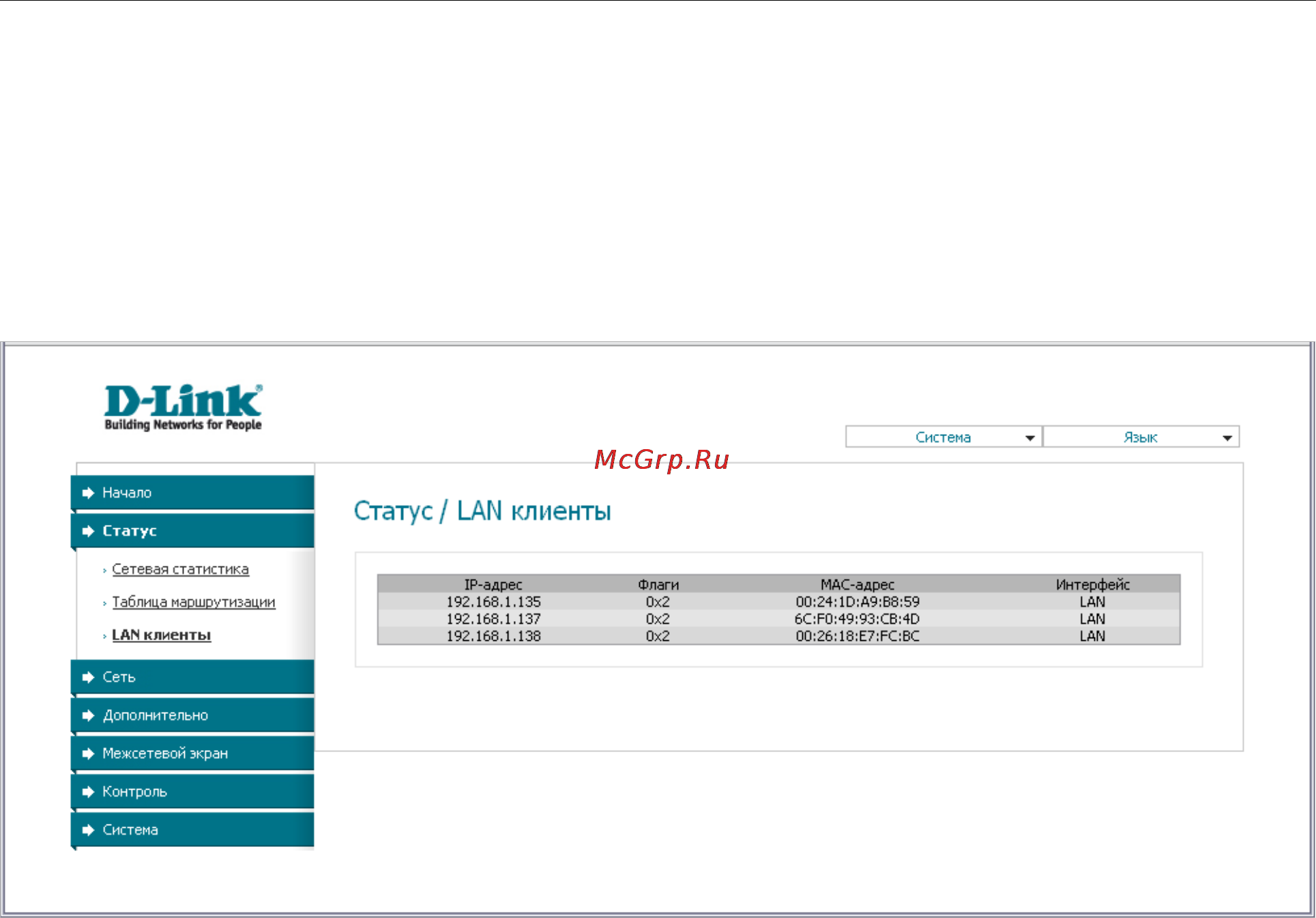1316x918 pixels.
Task: Select MAC address 00:24:1D:A9:B8:59
Action: tap(858, 602)
